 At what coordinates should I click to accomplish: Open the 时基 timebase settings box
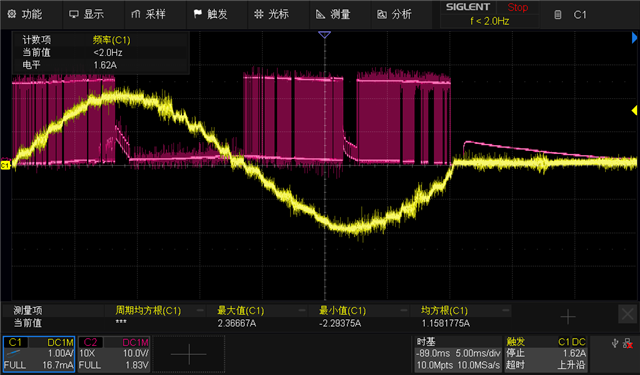458,353
